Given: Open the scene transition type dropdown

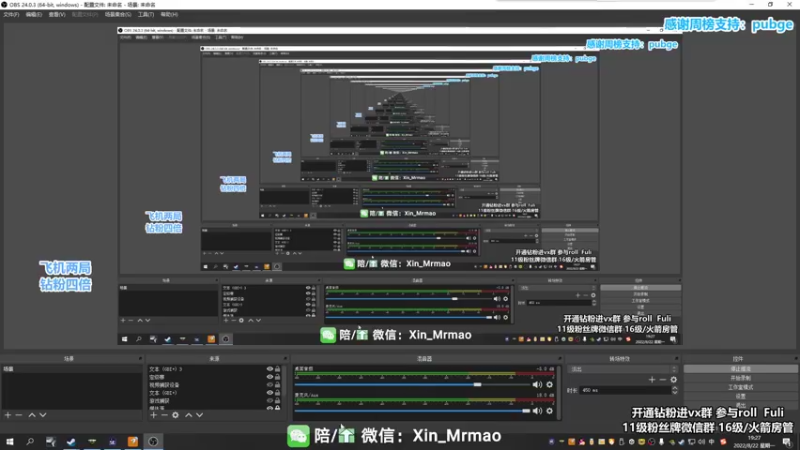Looking at the screenshot, I should [623, 369].
